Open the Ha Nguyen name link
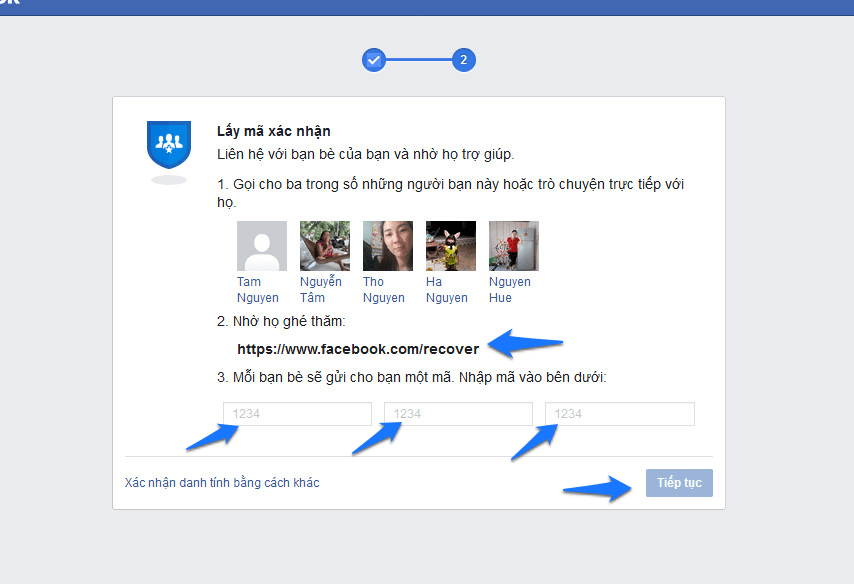The width and height of the screenshot is (854, 584). point(447,290)
